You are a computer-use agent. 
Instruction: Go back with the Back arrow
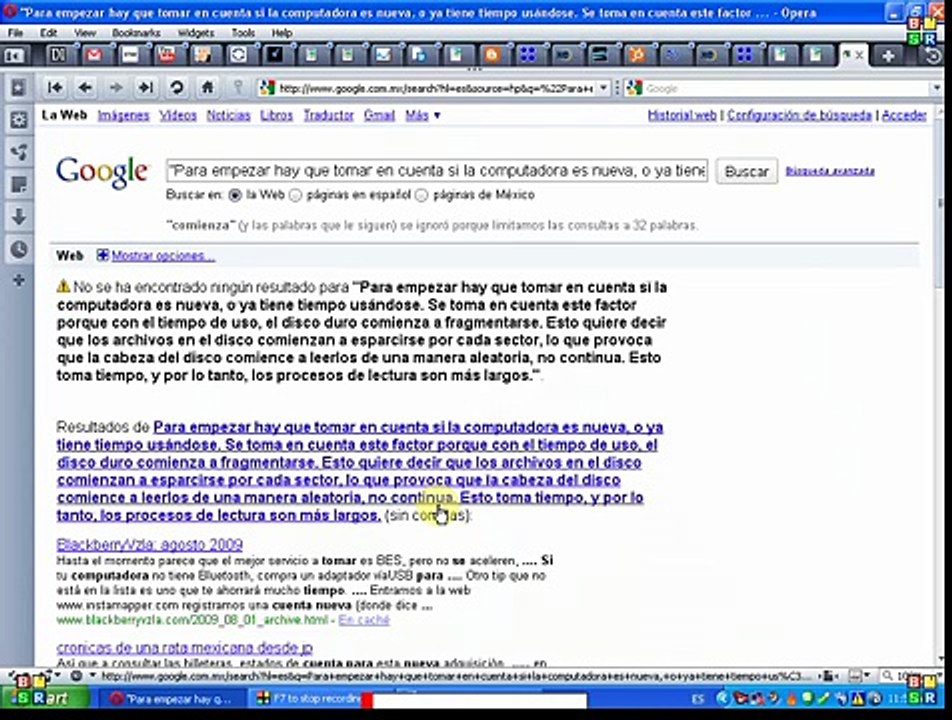86,88
